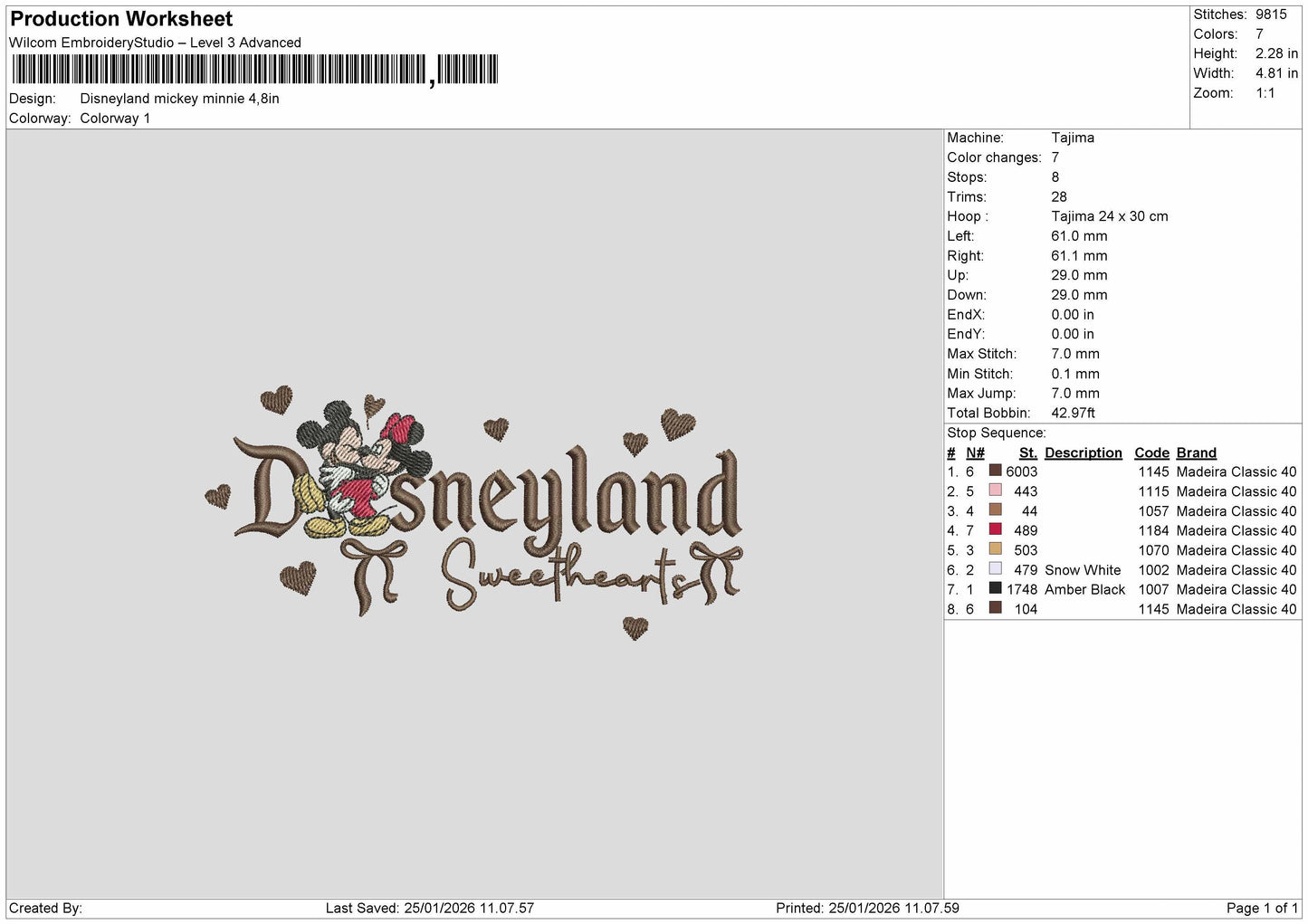1308x924 pixels.
Task: Click code 1115 in stop 2 row
Action: [1154, 491]
